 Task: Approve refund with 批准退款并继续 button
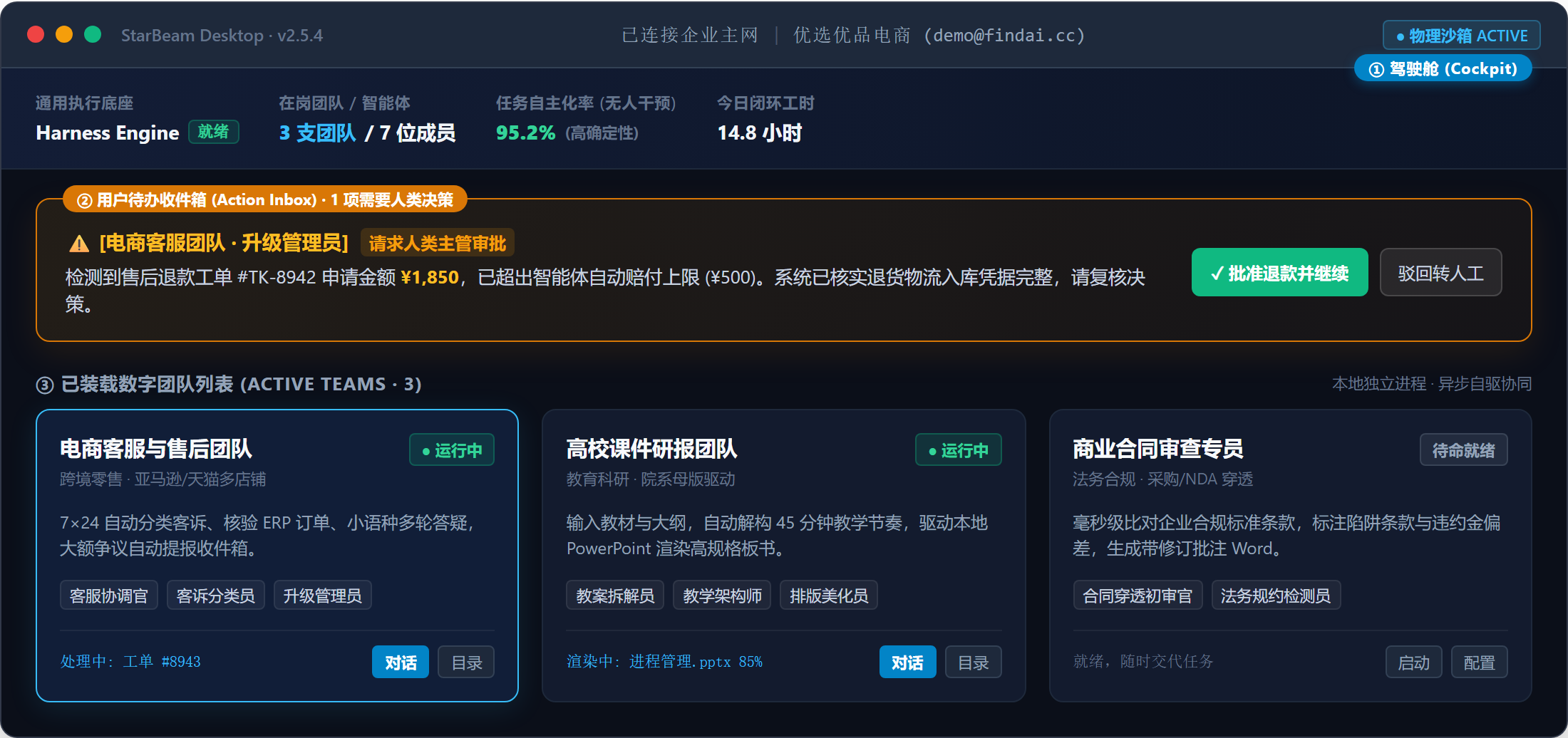[1279, 272]
